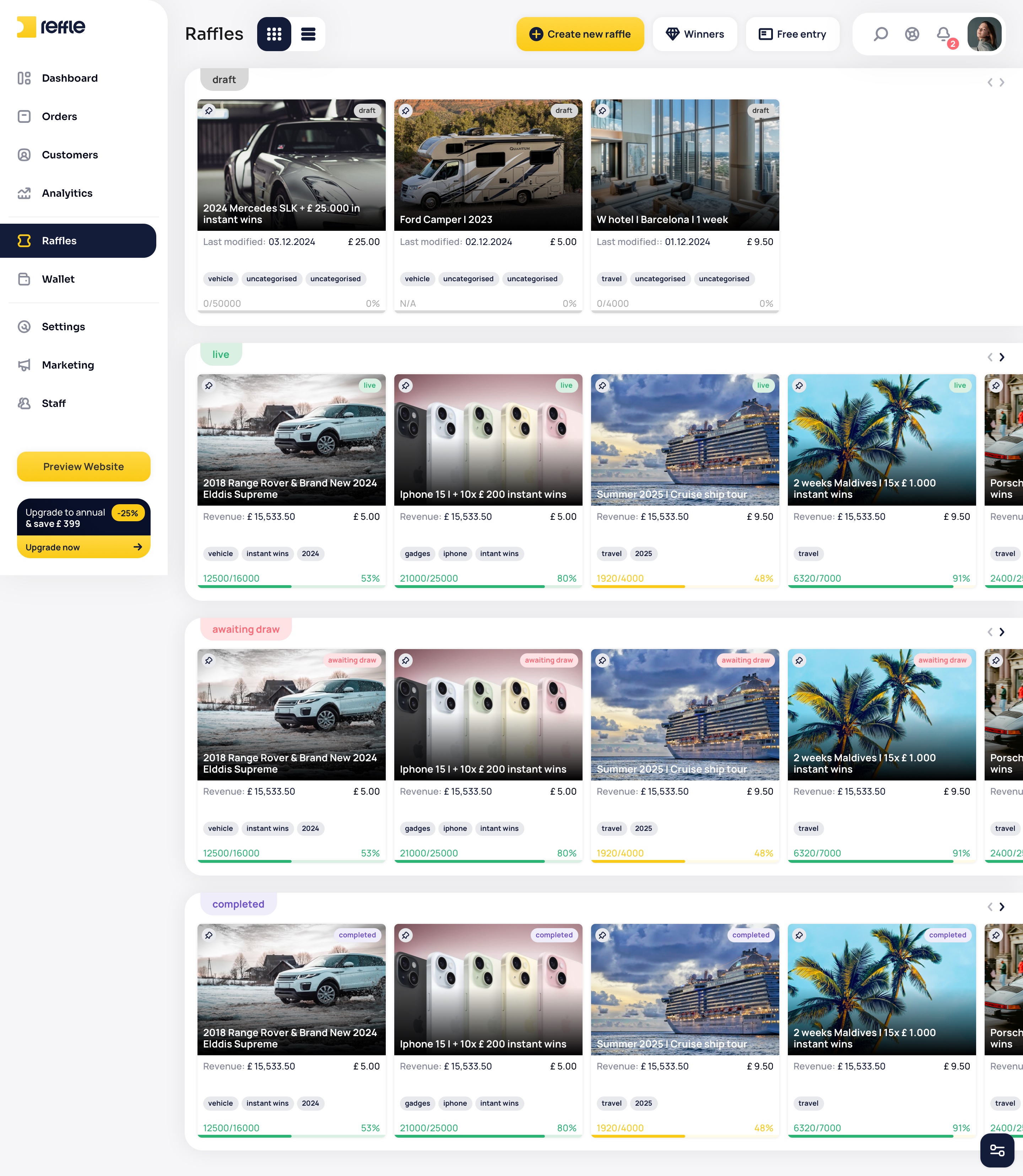Open W hotel Barcelona draft thumbnail
1023x1176 pixels.
(685, 165)
